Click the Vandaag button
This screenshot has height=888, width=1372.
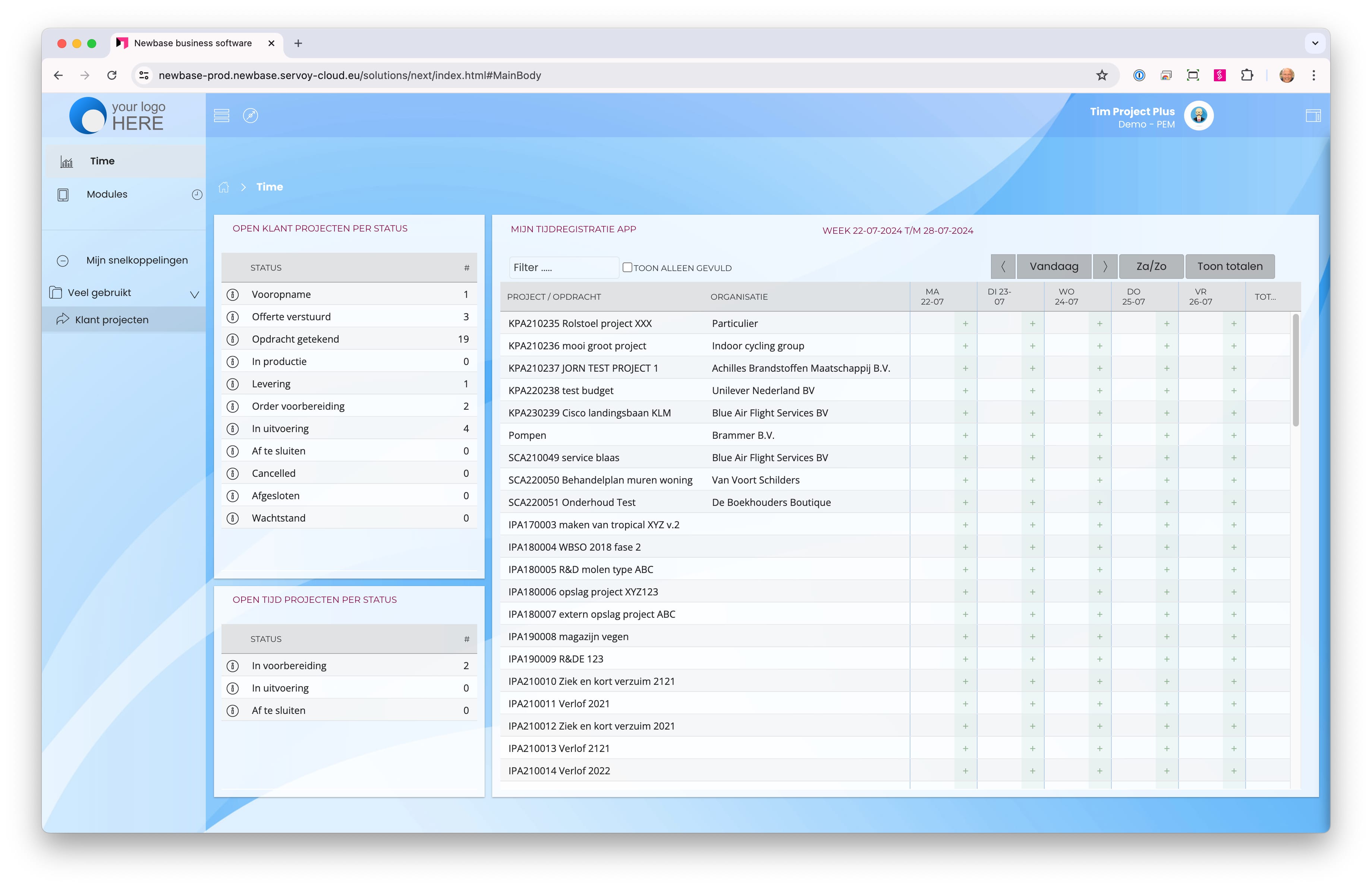(1054, 266)
